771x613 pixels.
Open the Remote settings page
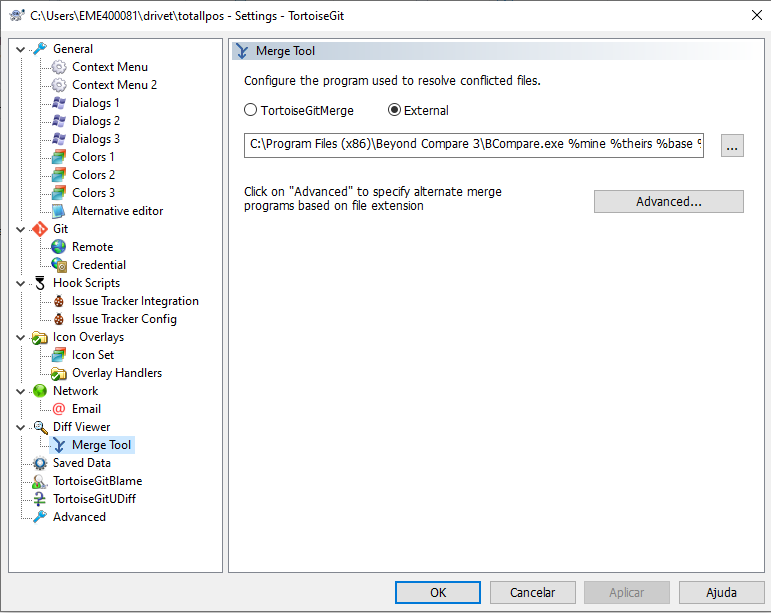pyautogui.click(x=92, y=247)
